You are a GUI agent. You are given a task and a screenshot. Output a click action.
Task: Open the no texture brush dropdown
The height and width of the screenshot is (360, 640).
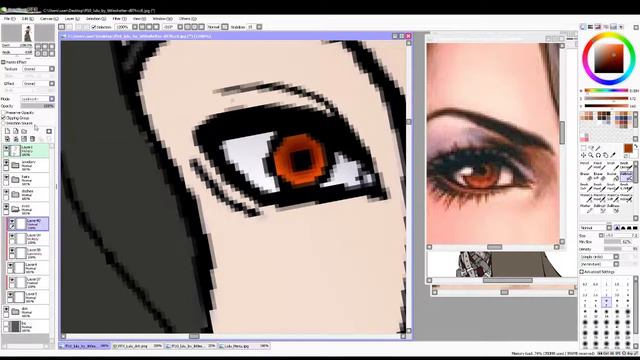pos(616,264)
